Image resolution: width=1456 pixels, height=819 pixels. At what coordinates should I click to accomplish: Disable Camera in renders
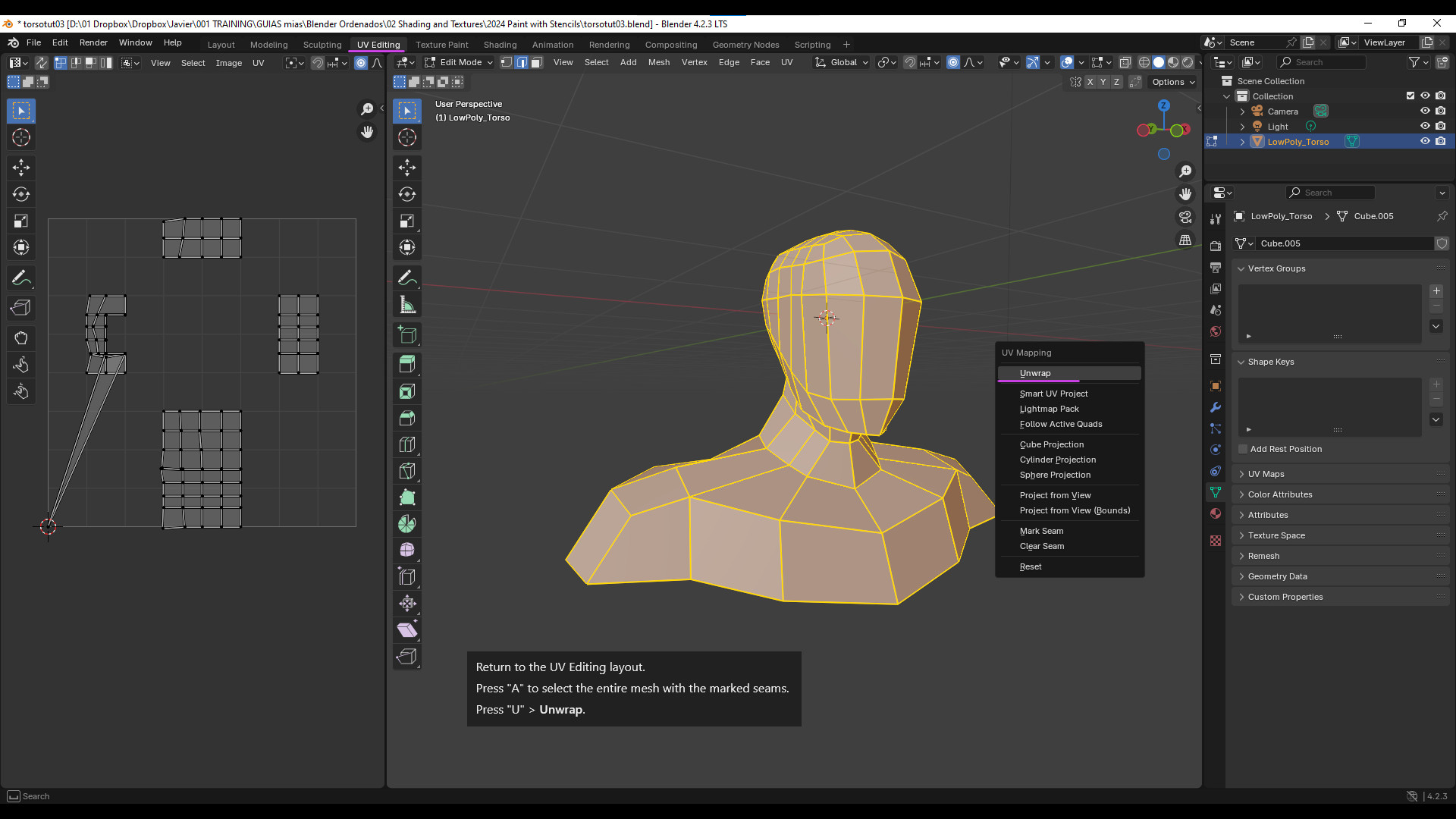point(1440,111)
